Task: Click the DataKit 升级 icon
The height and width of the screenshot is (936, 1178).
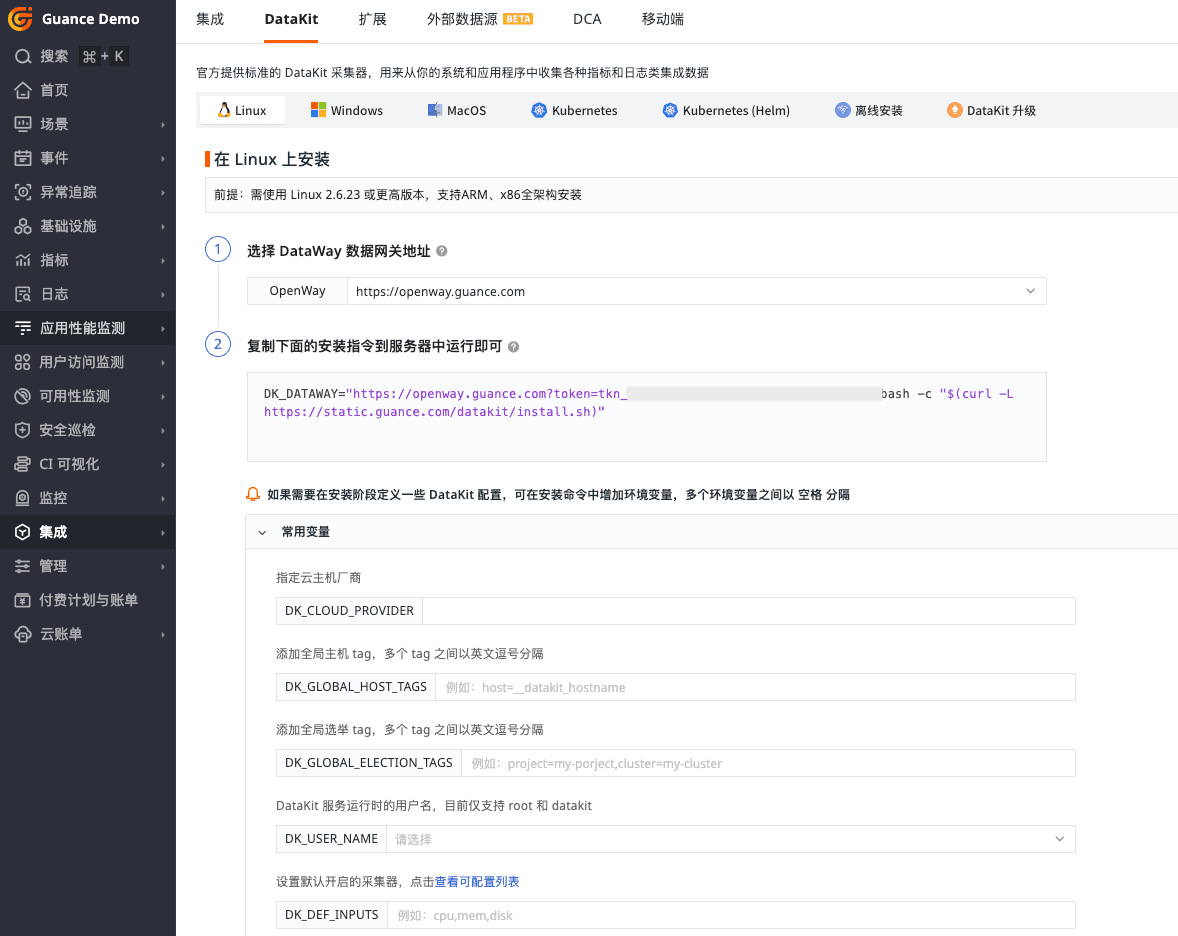Action: 955,110
